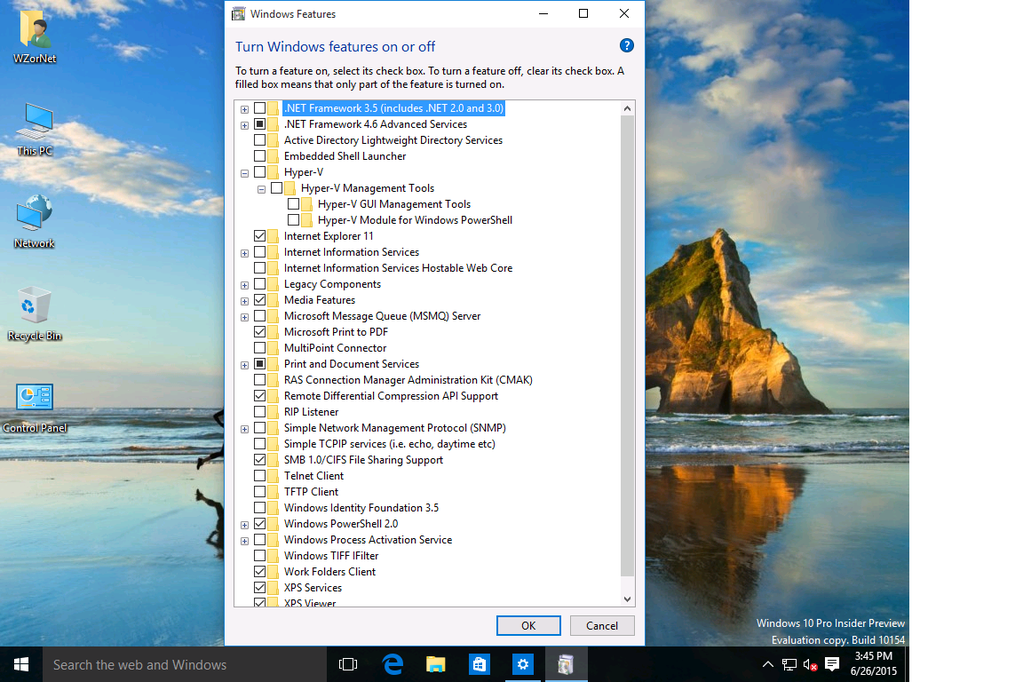The width and height of the screenshot is (1023, 682).
Task: Show hidden system tray icons
Action: coord(768,664)
